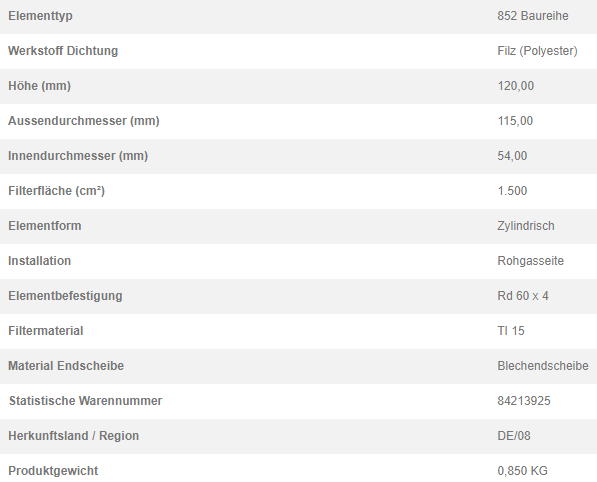The width and height of the screenshot is (597, 482).
Task: Click the 120,00 height value
Action: [x=516, y=86]
